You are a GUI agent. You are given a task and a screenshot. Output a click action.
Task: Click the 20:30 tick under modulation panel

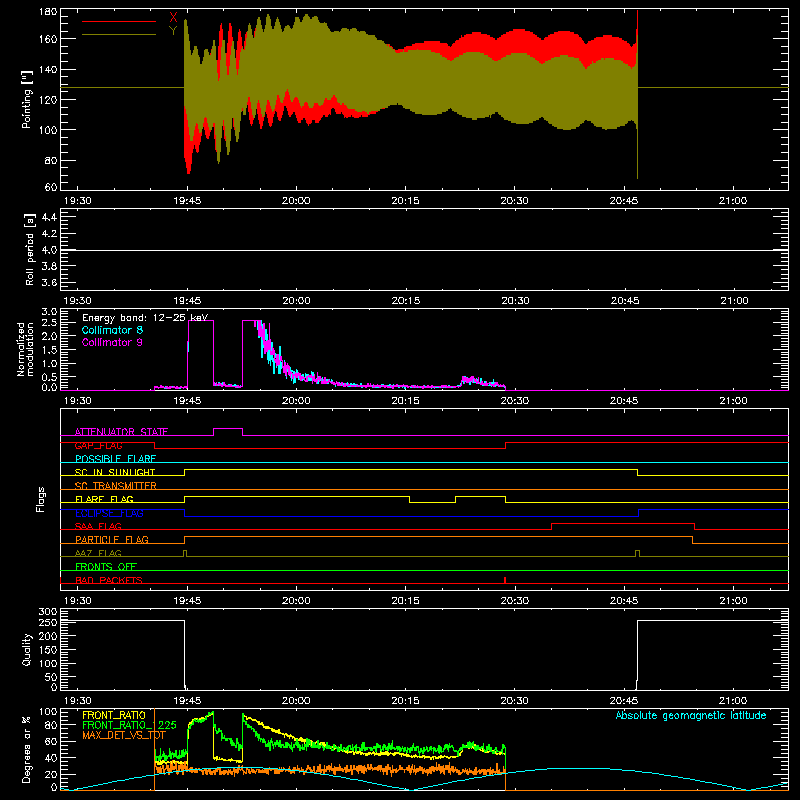514,401
